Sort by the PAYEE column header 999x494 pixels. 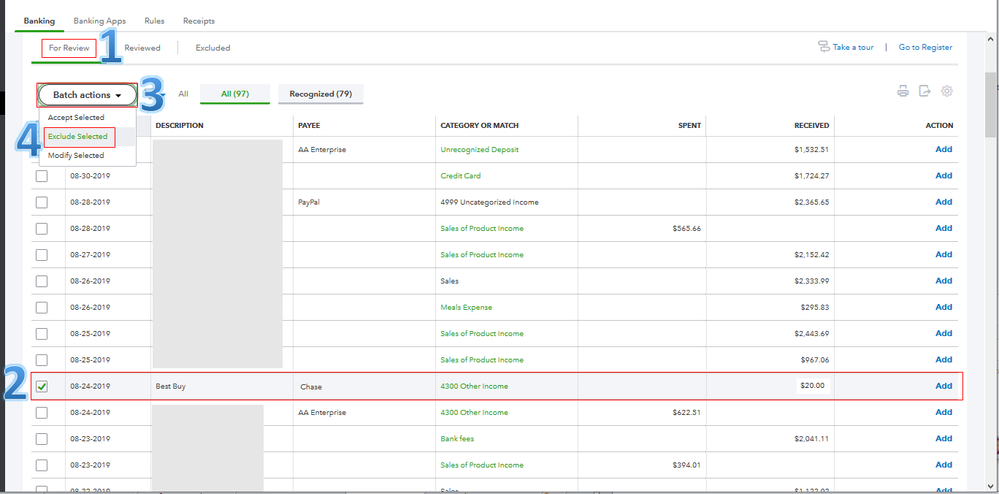pyautogui.click(x=309, y=126)
